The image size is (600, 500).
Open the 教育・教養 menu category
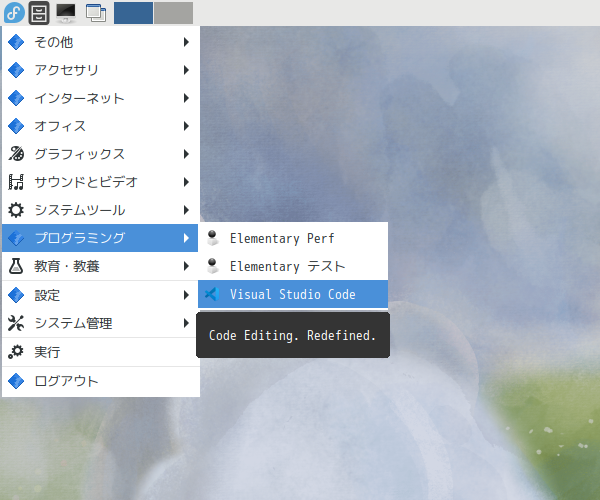[101, 266]
